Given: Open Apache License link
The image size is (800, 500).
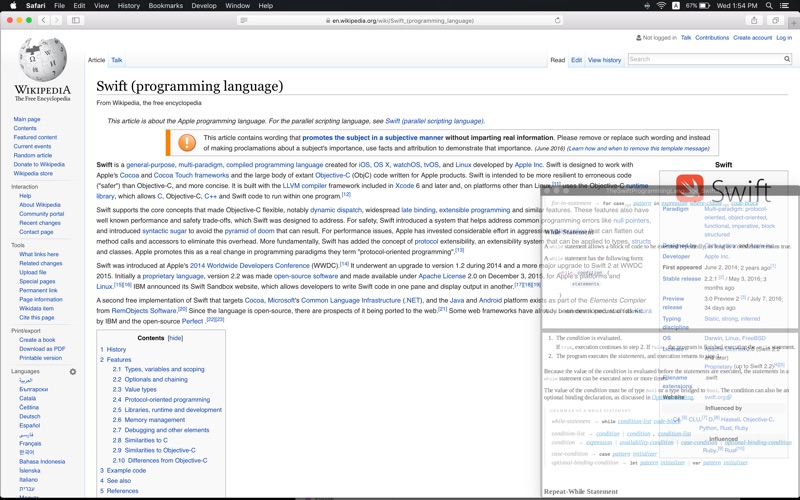Looking at the screenshot, I should 442,276.
